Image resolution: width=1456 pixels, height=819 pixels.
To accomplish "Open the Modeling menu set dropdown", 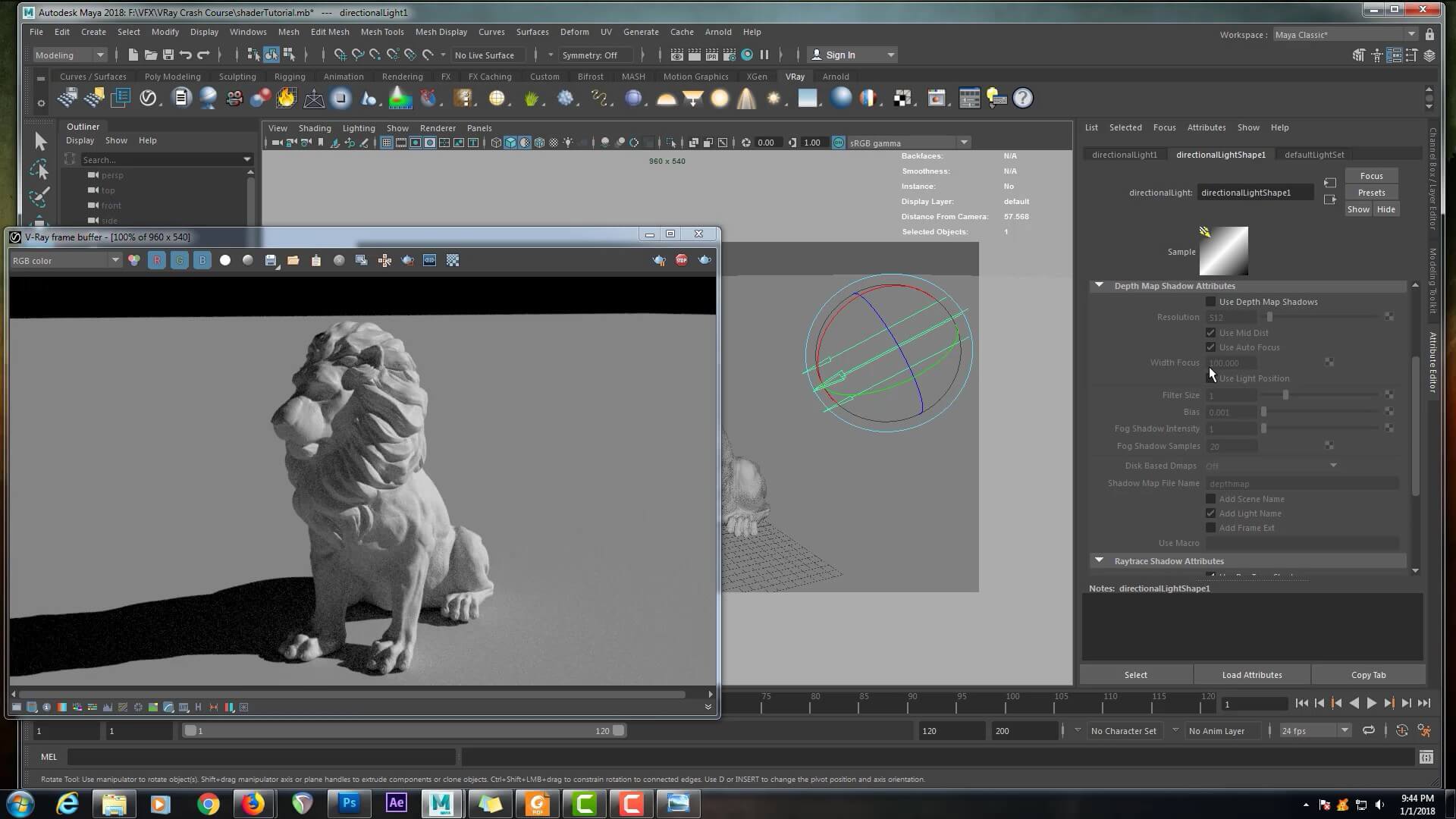I will tap(70, 55).
